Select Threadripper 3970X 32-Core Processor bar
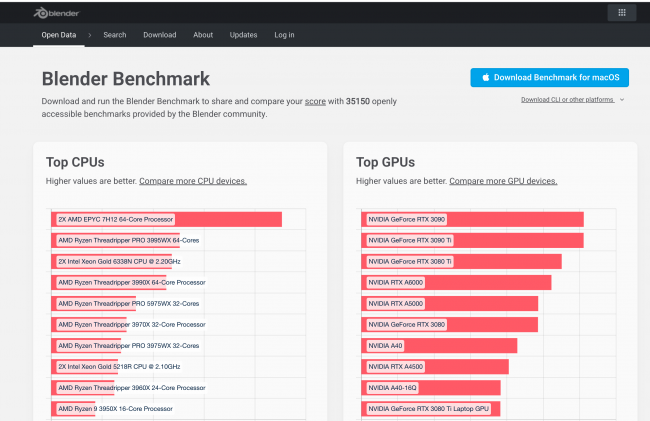The height and width of the screenshot is (421, 650). [x=89, y=324]
